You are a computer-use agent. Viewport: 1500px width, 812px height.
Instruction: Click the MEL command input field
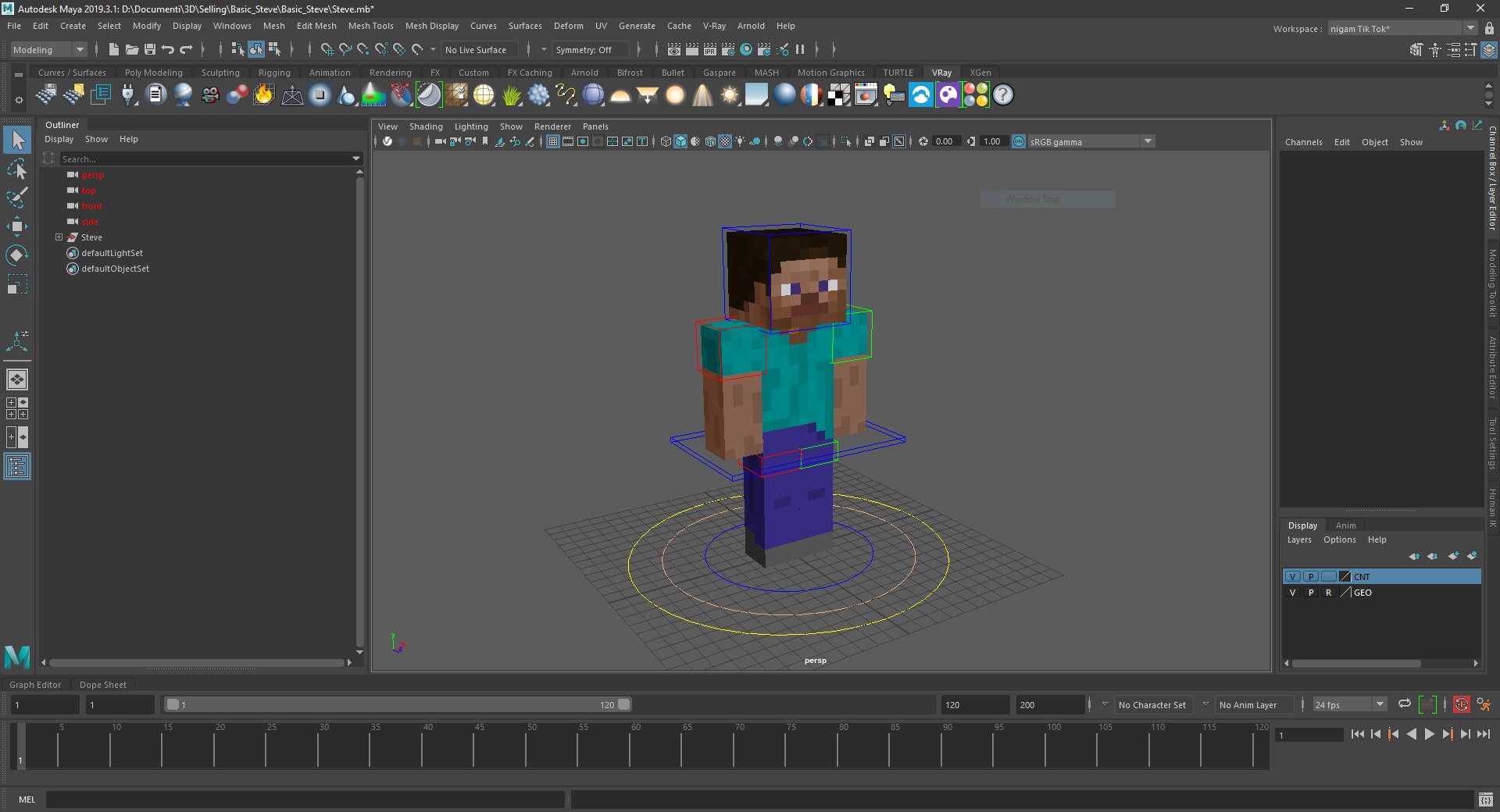[x=305, y=800]
